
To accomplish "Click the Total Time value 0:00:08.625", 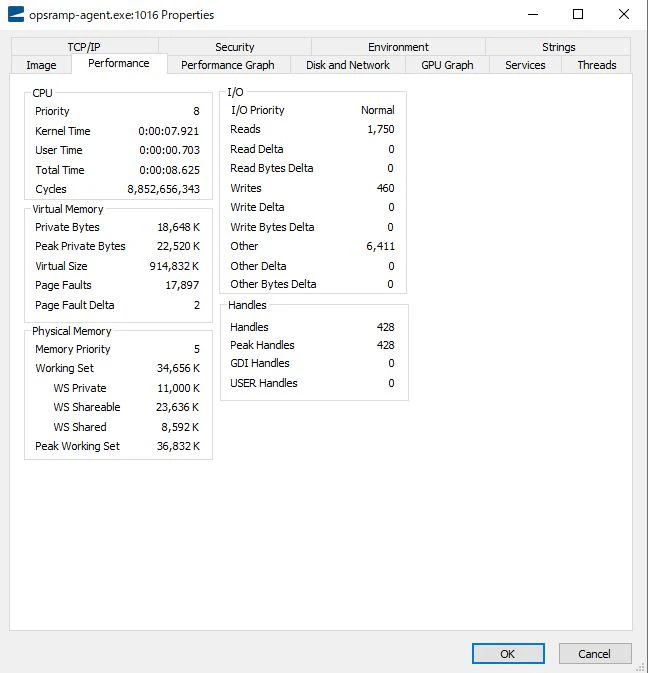I will [x=170, y=170].
